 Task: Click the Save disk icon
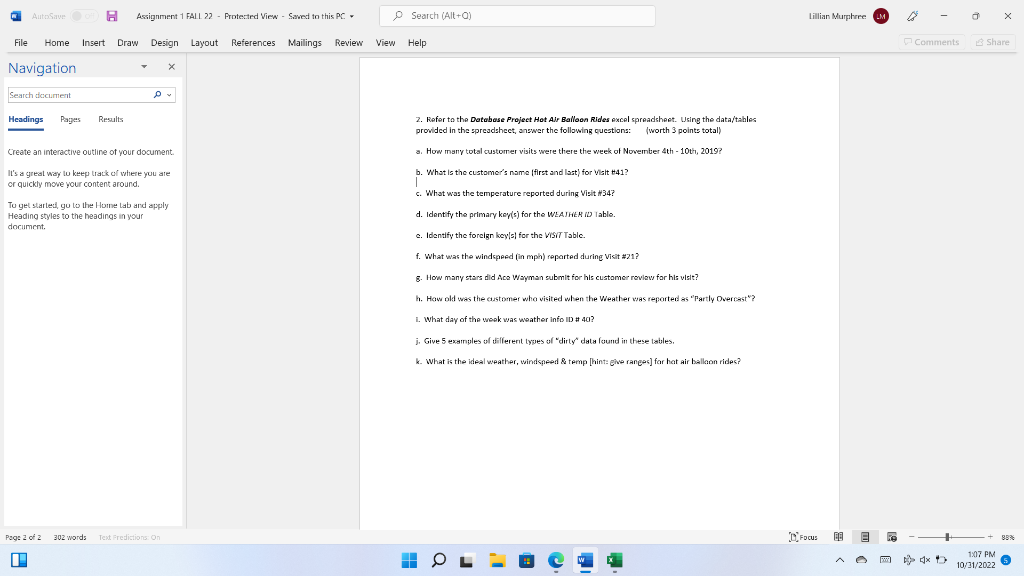(x=112, y=16)
